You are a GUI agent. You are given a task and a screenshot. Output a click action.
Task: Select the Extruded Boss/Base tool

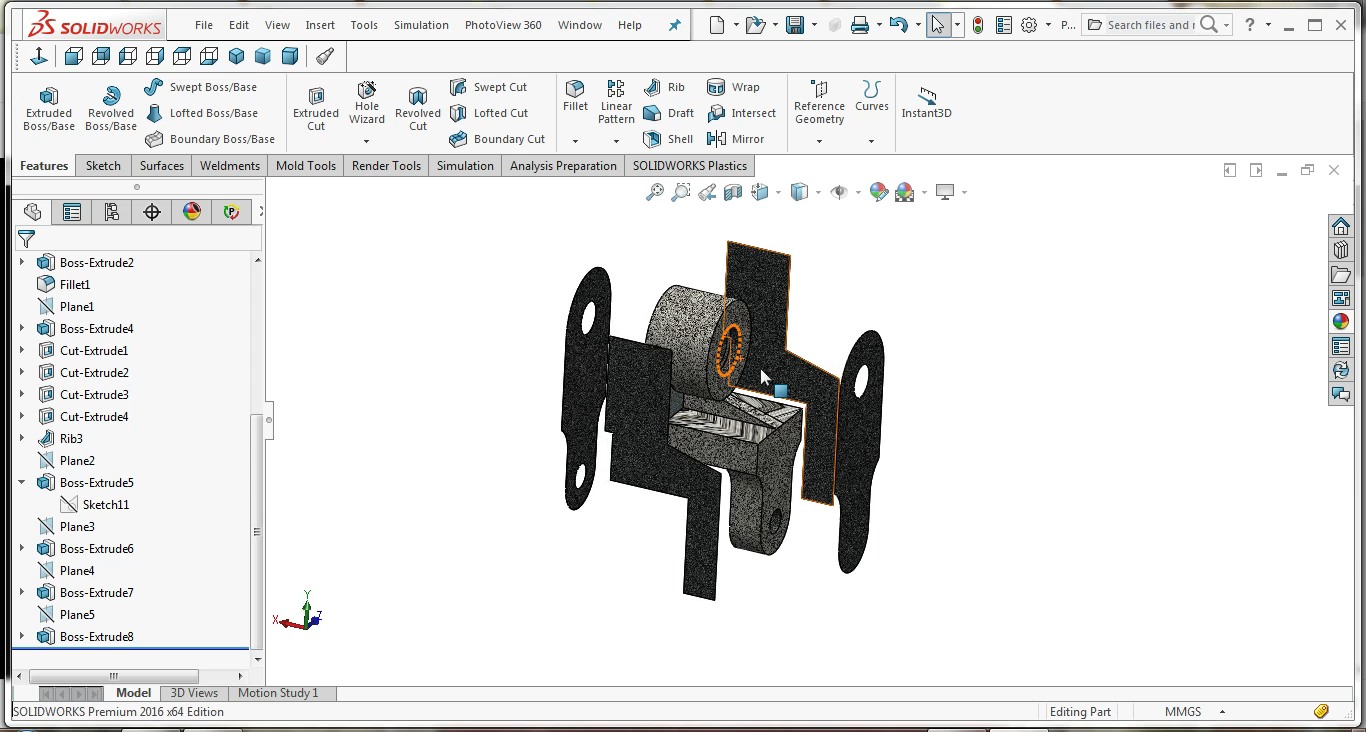49,108
